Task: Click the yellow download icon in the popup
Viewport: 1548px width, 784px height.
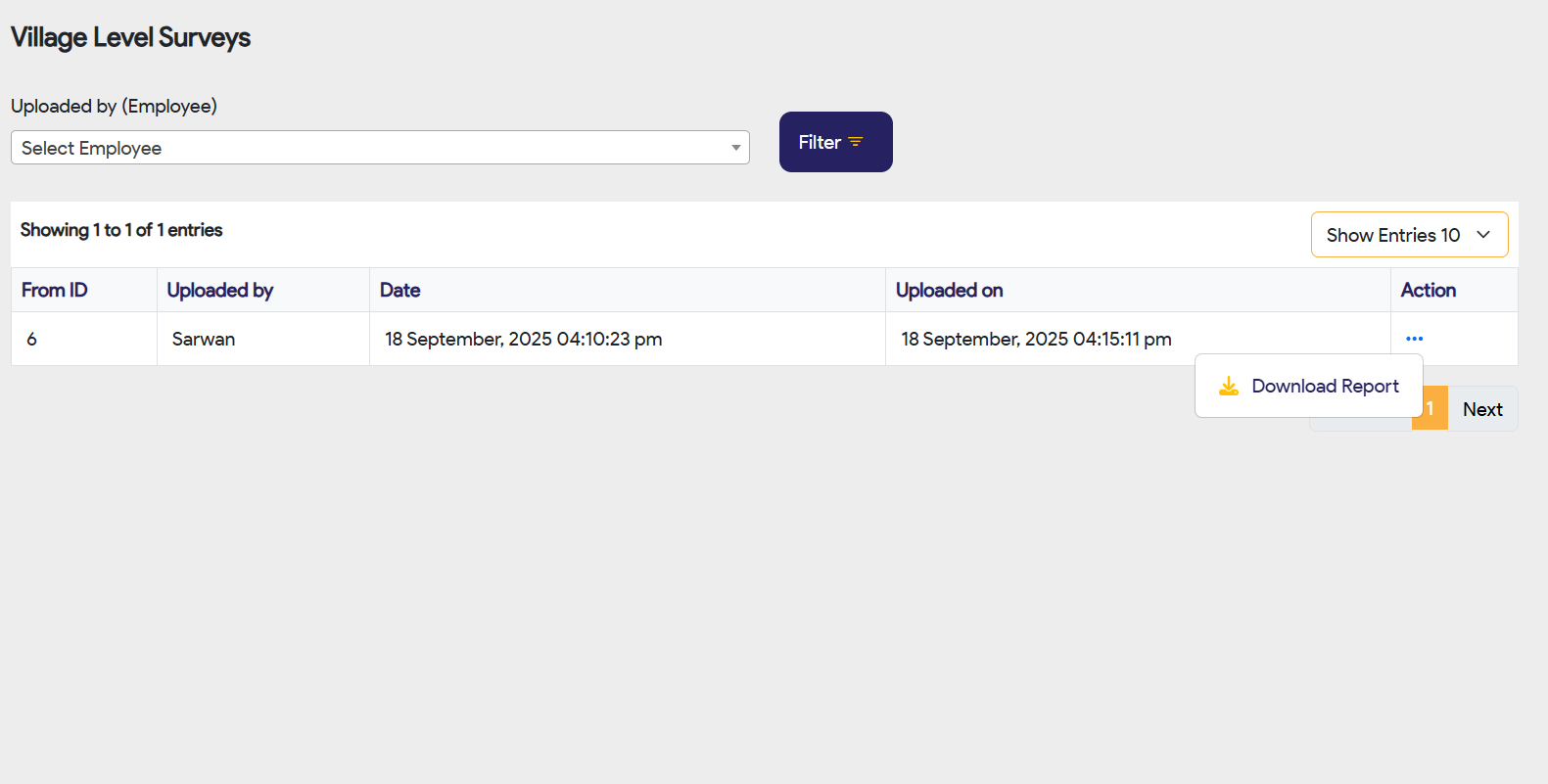Action: pos(1228,387)
